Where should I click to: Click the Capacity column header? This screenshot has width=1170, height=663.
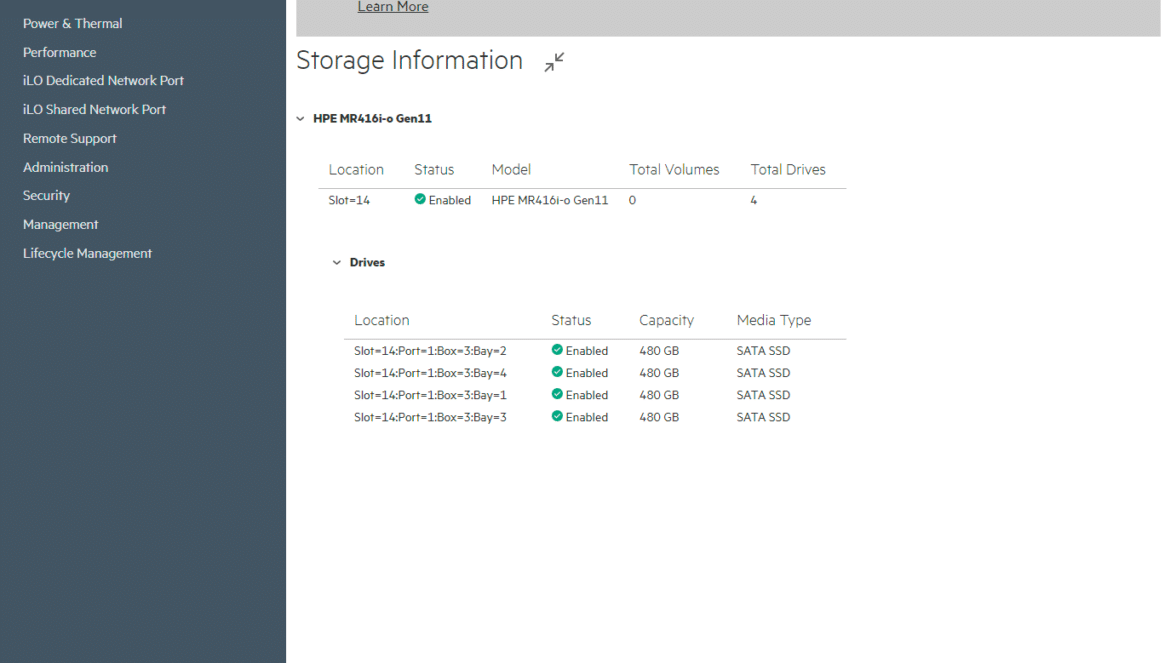coord(666,320)
